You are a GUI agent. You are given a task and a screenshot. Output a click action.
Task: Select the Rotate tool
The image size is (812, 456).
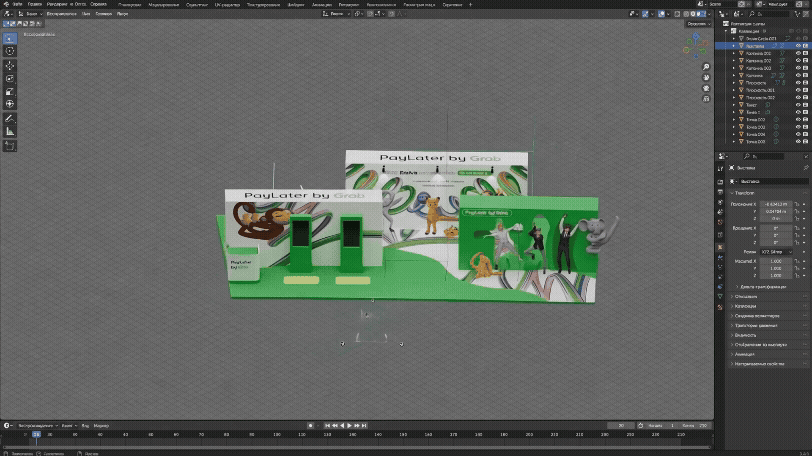point(10,79)
